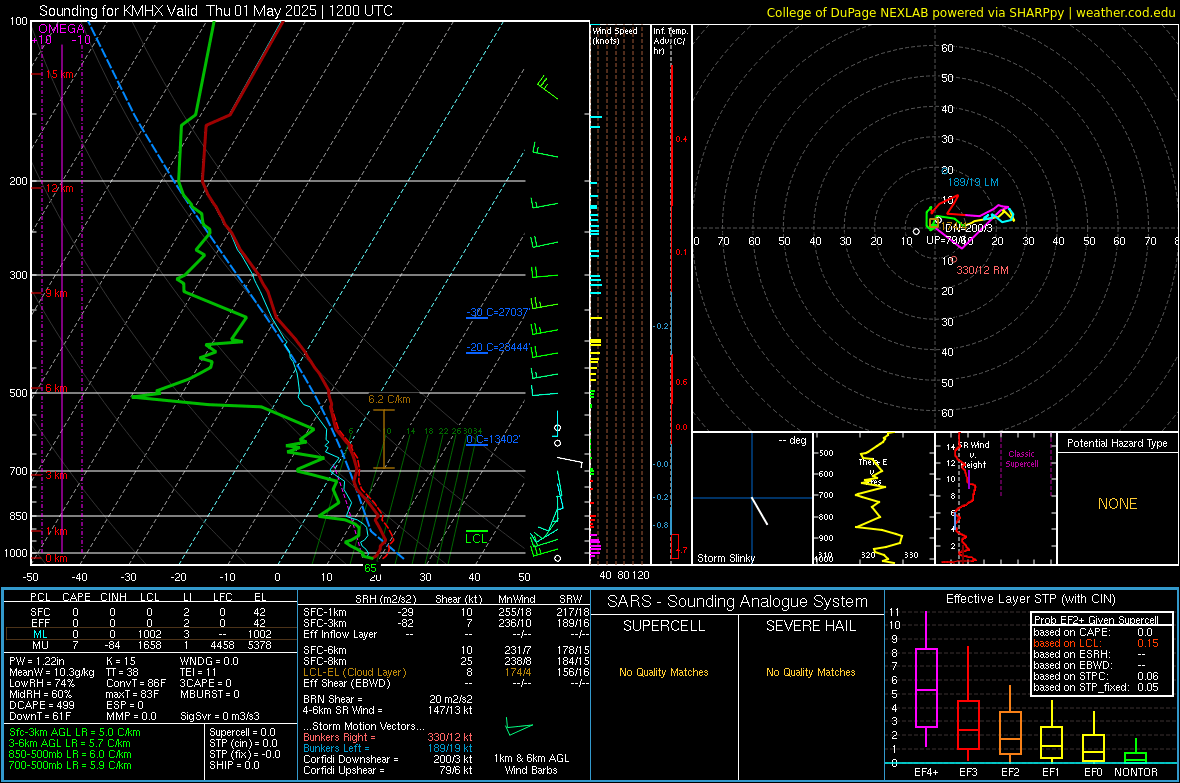
Task: Click the Storm Slinky label
Action: [x=725, y=558]
